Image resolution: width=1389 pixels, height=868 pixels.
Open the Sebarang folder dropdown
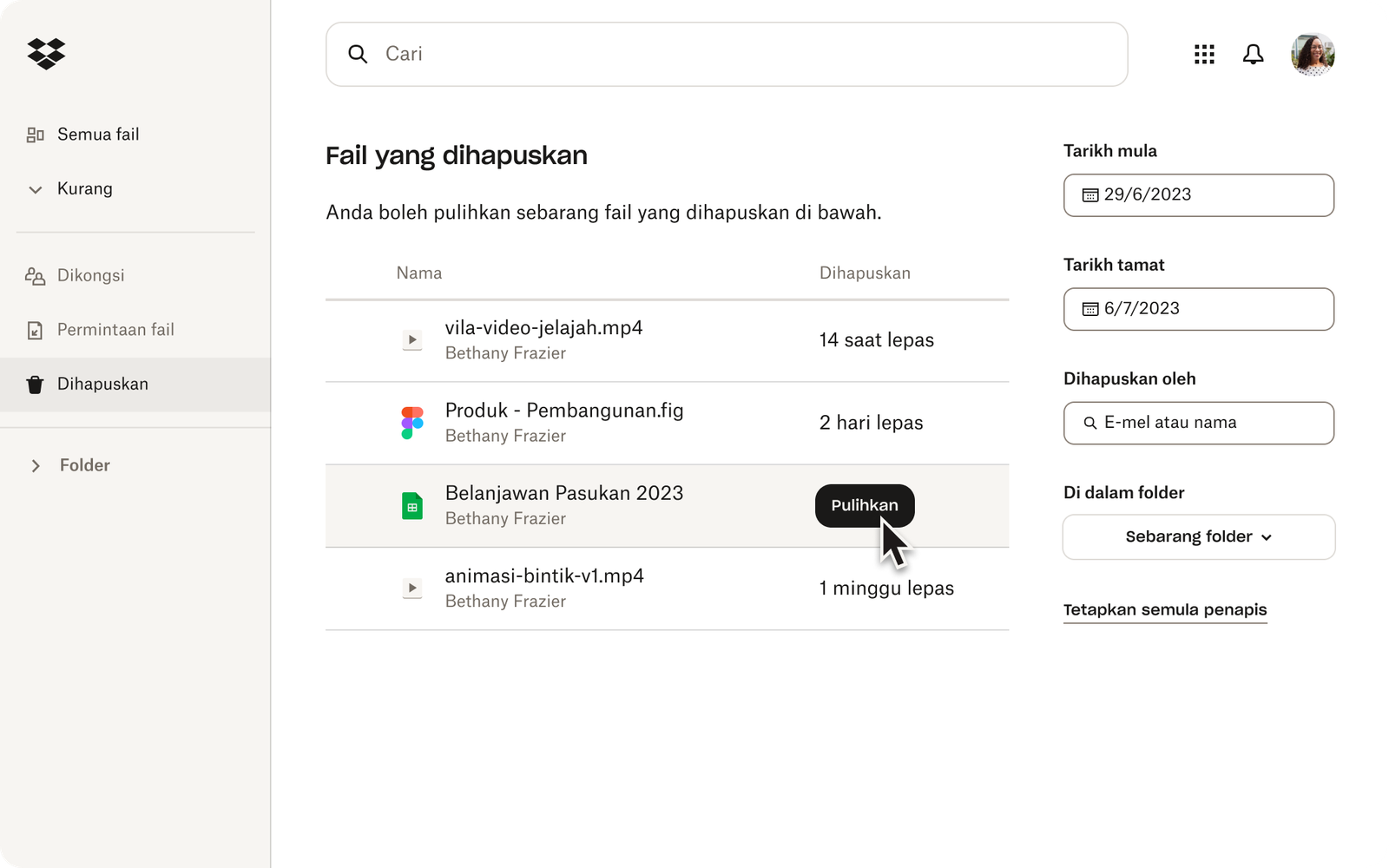1198,536
